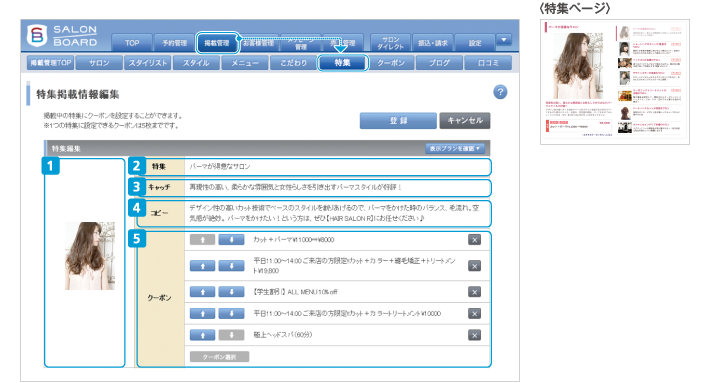Remove the カット+パーマ coupon
This screenshot has width=710, height=383.
475,239
